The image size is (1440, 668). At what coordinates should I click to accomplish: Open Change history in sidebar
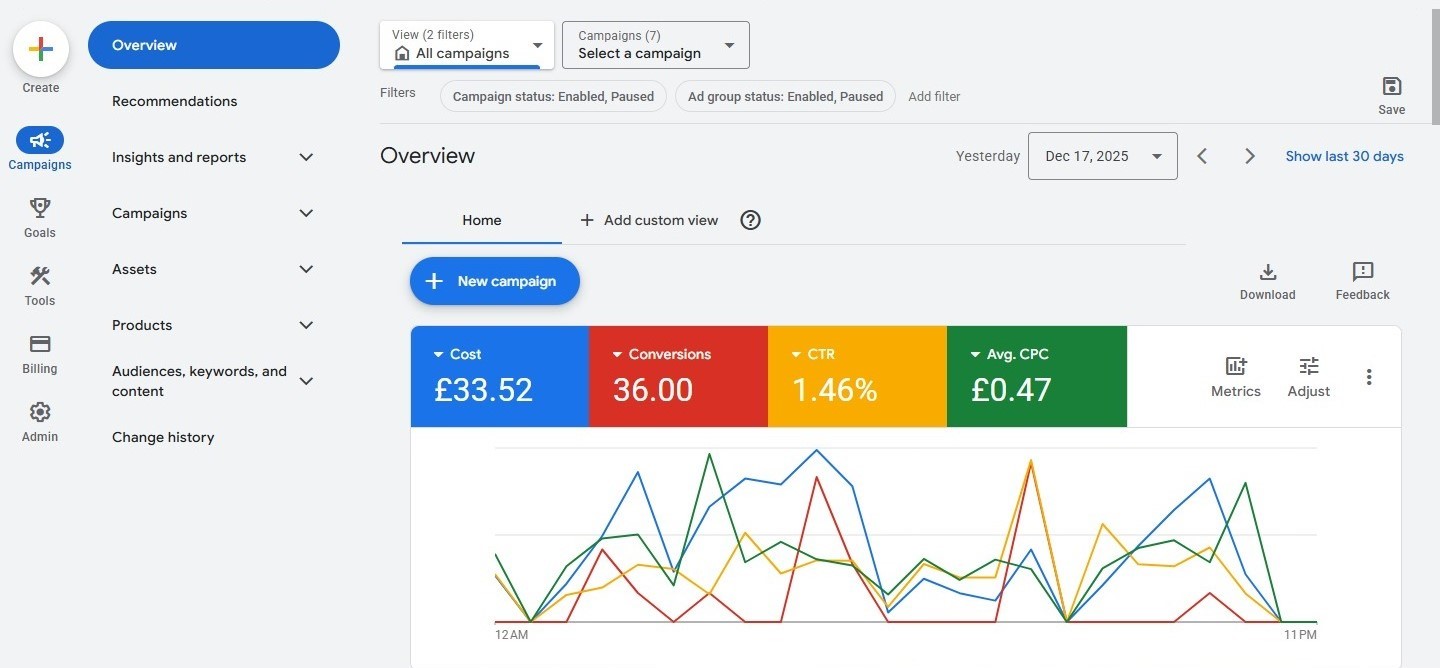pos(163,437)
